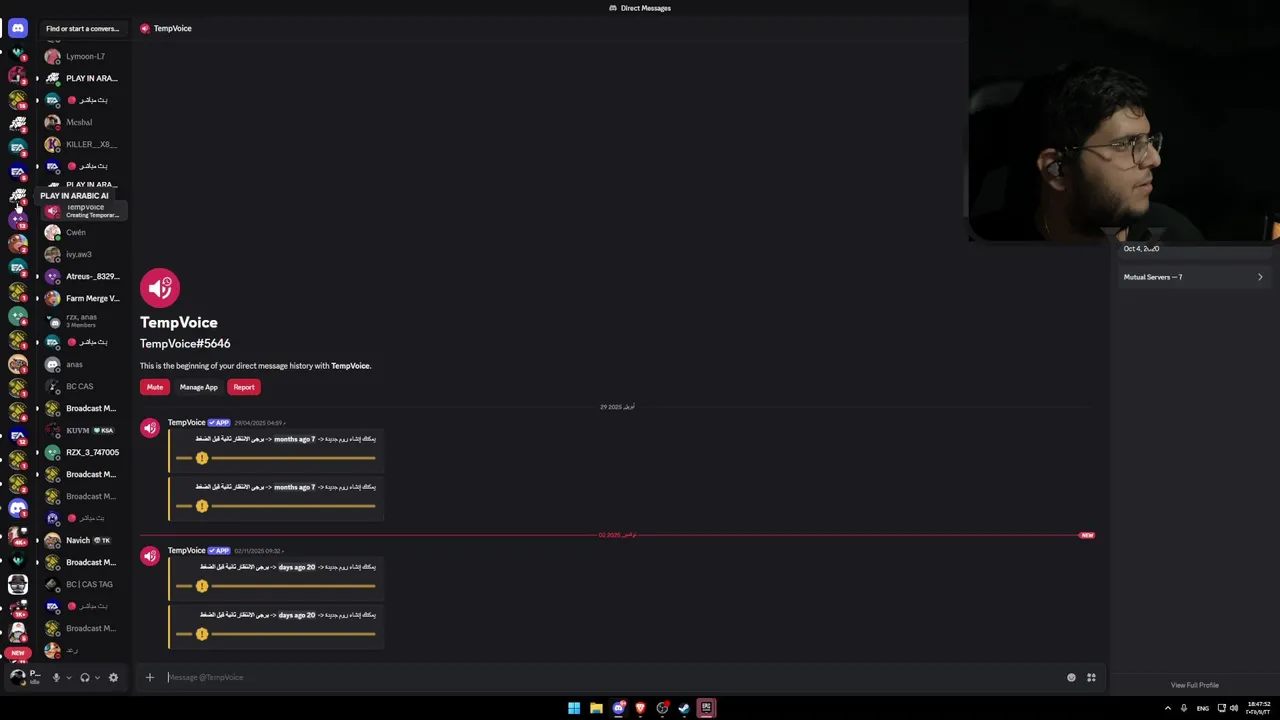
Task: Open File Explorer from taskbar
Action: pos(596,708)
